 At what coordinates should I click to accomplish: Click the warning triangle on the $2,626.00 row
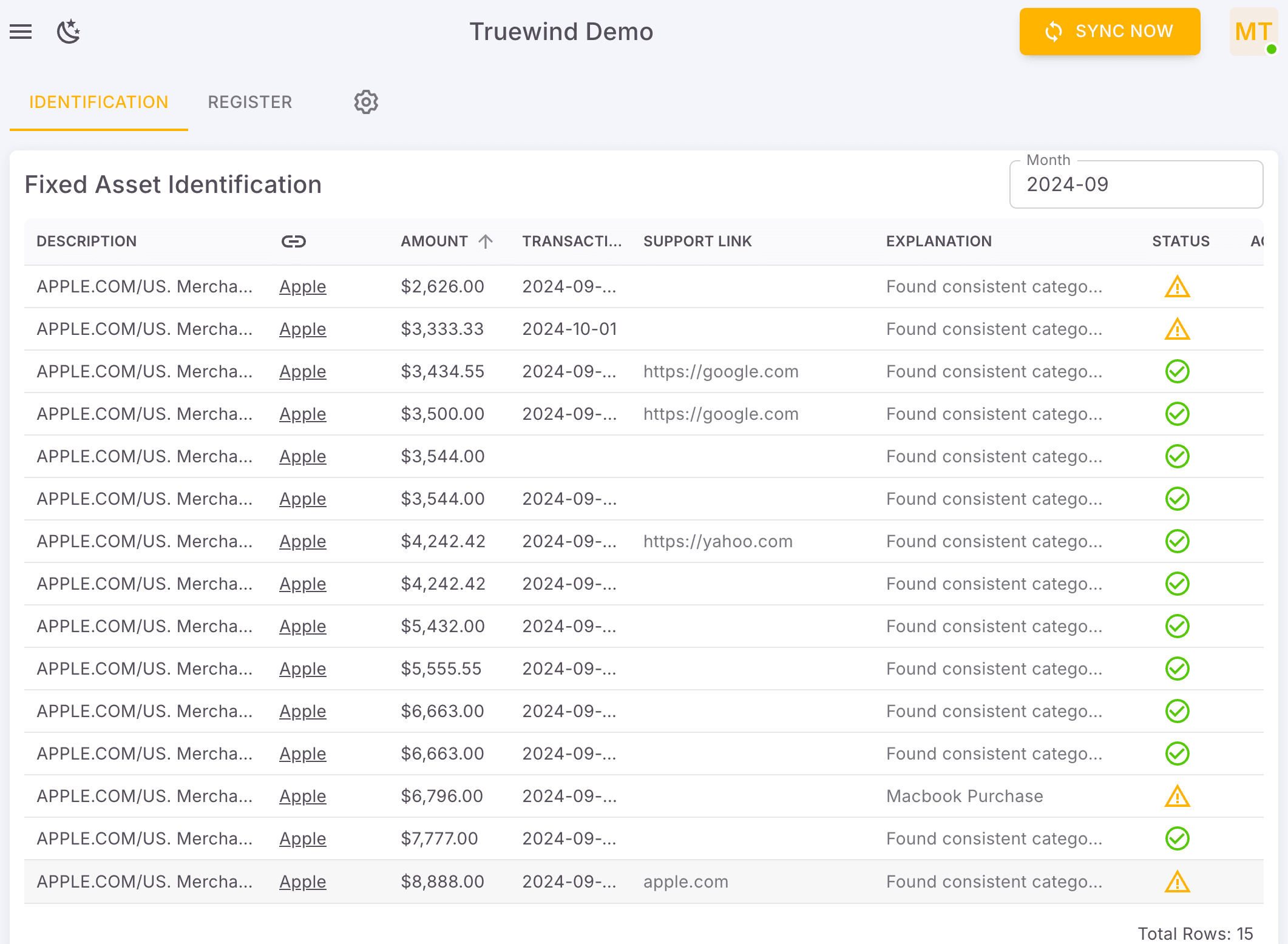pos(1176,286)
